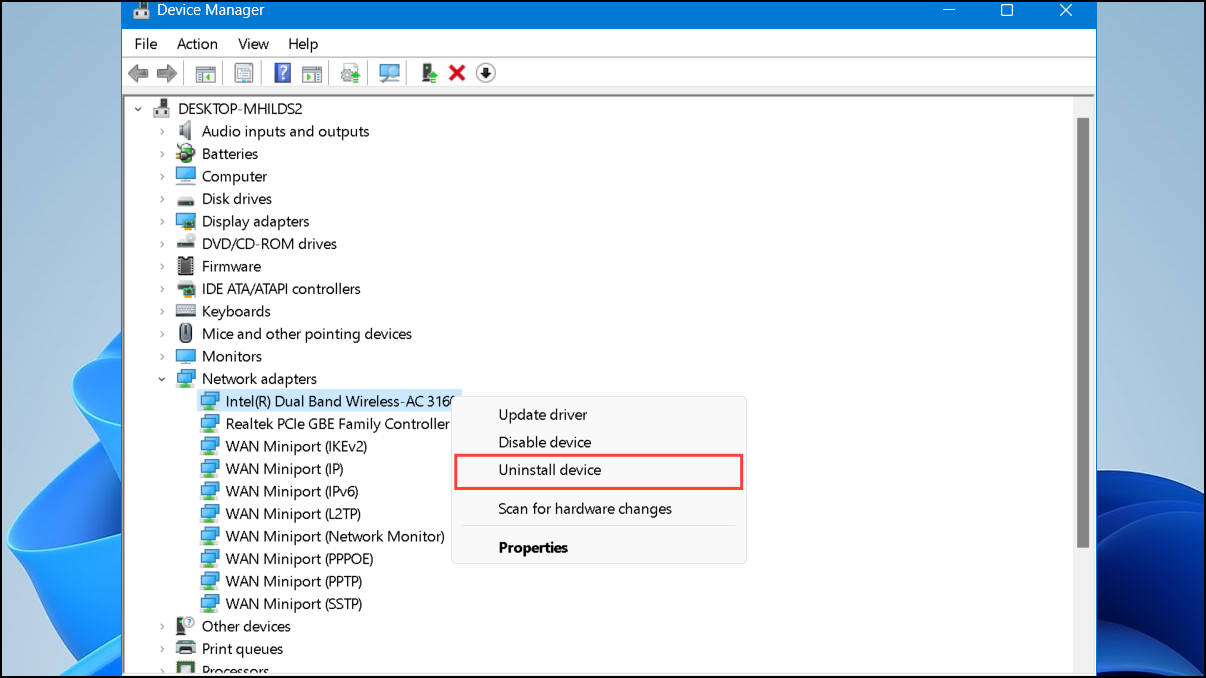The width and height of the screenshot is (1206, 678).
Task: Expand the Other devices chevron
Action: tap(162, 626)
